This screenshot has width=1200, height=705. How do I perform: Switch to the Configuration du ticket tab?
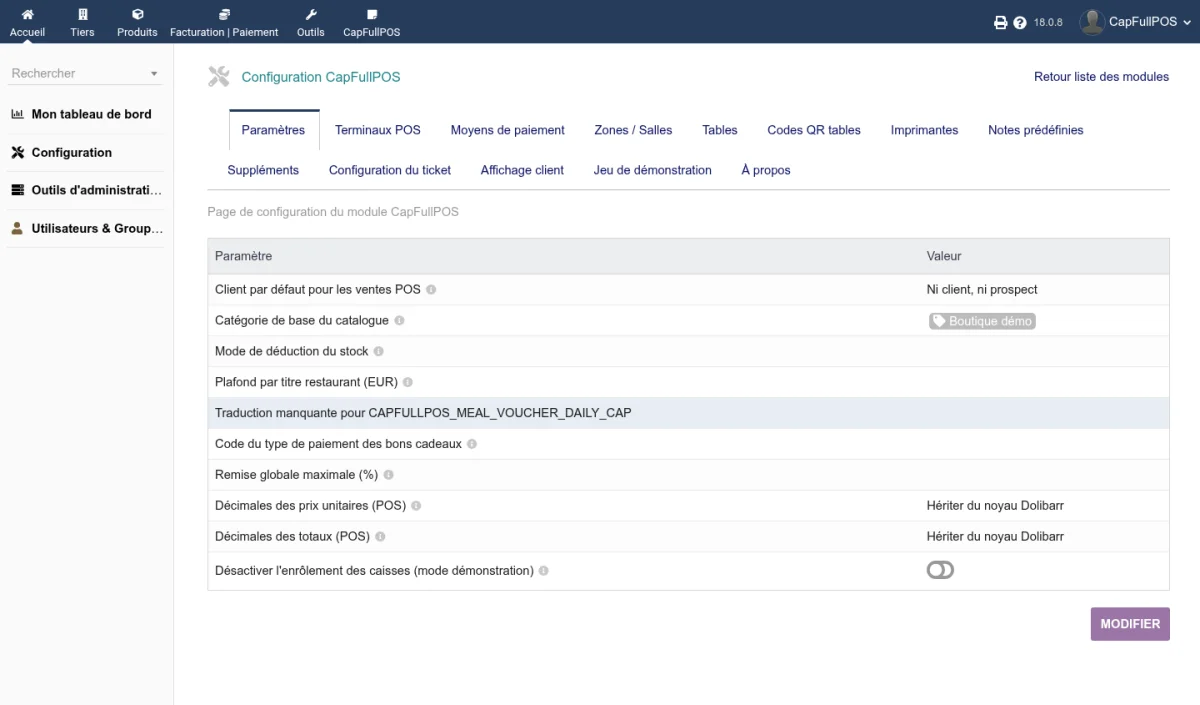point(390,170)
